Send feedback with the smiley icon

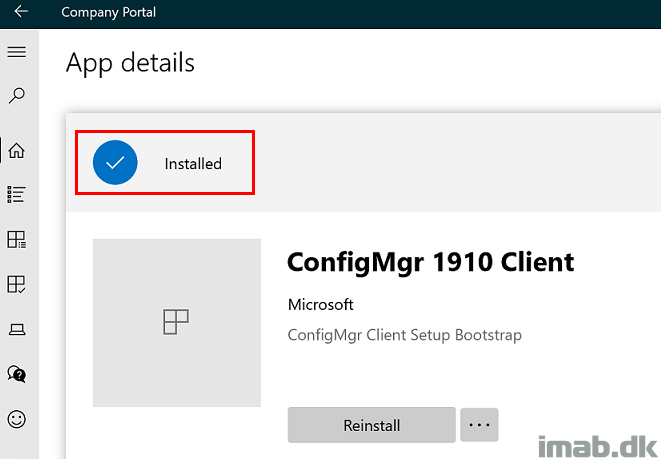pyautogui.click(x=16, y=419)
